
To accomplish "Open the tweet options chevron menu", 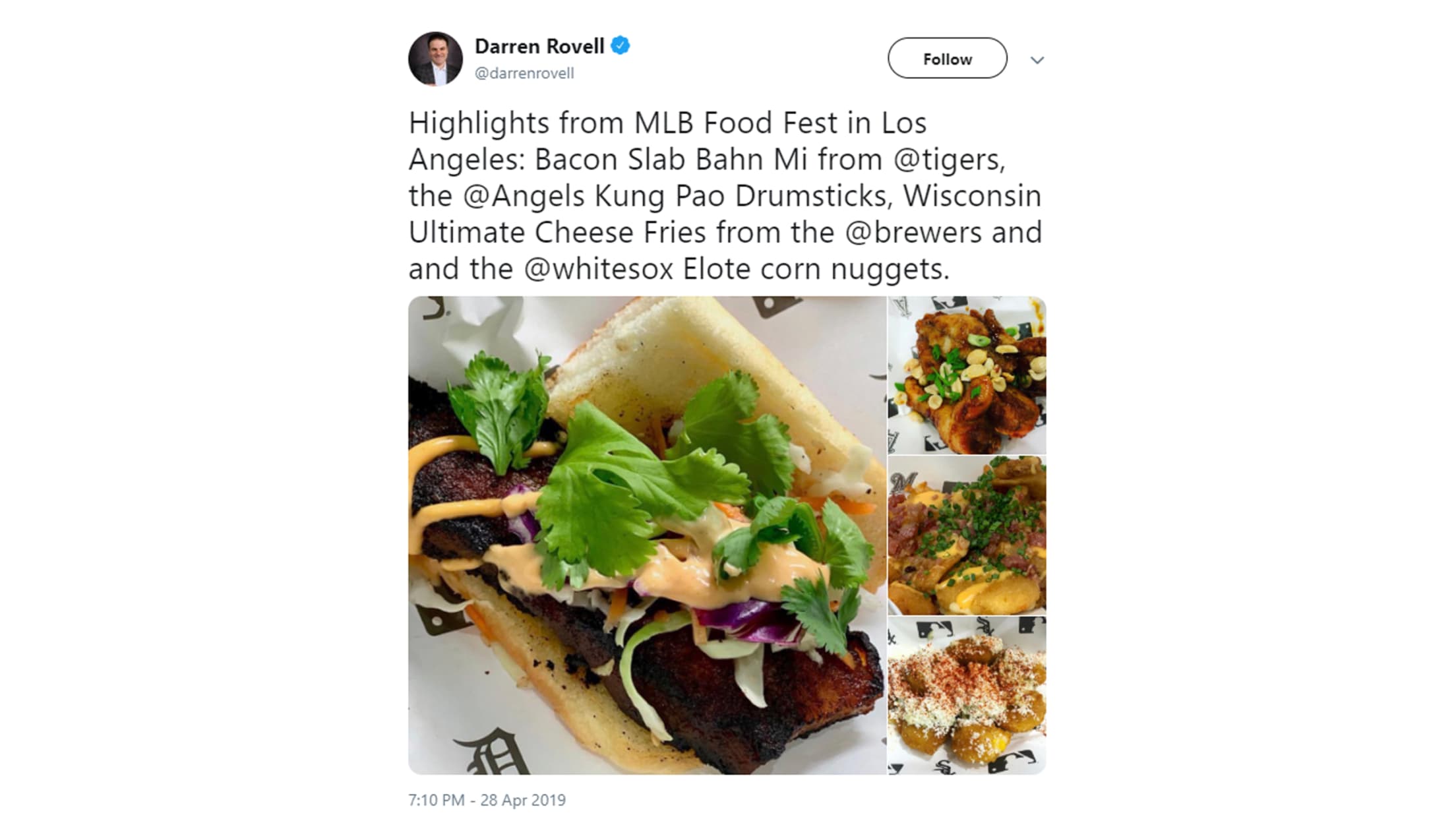I will [1037, 60].
